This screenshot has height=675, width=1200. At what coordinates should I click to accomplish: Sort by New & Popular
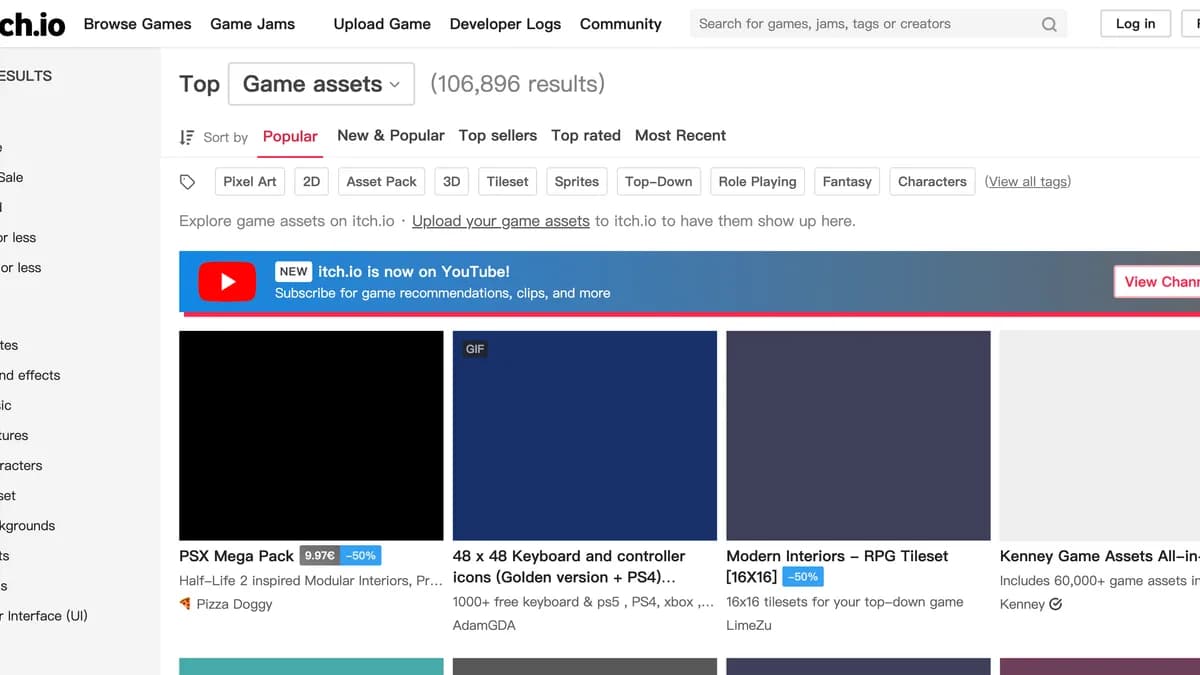point(391,135)
